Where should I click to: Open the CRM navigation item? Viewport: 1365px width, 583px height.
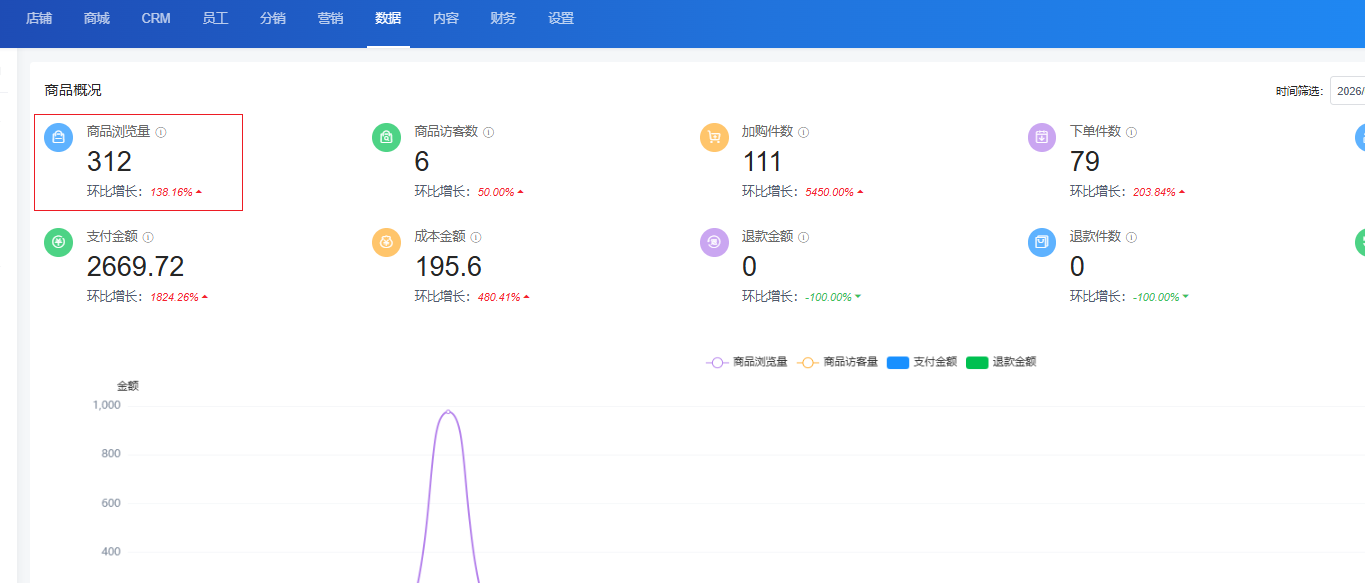(x=156, y=19)
